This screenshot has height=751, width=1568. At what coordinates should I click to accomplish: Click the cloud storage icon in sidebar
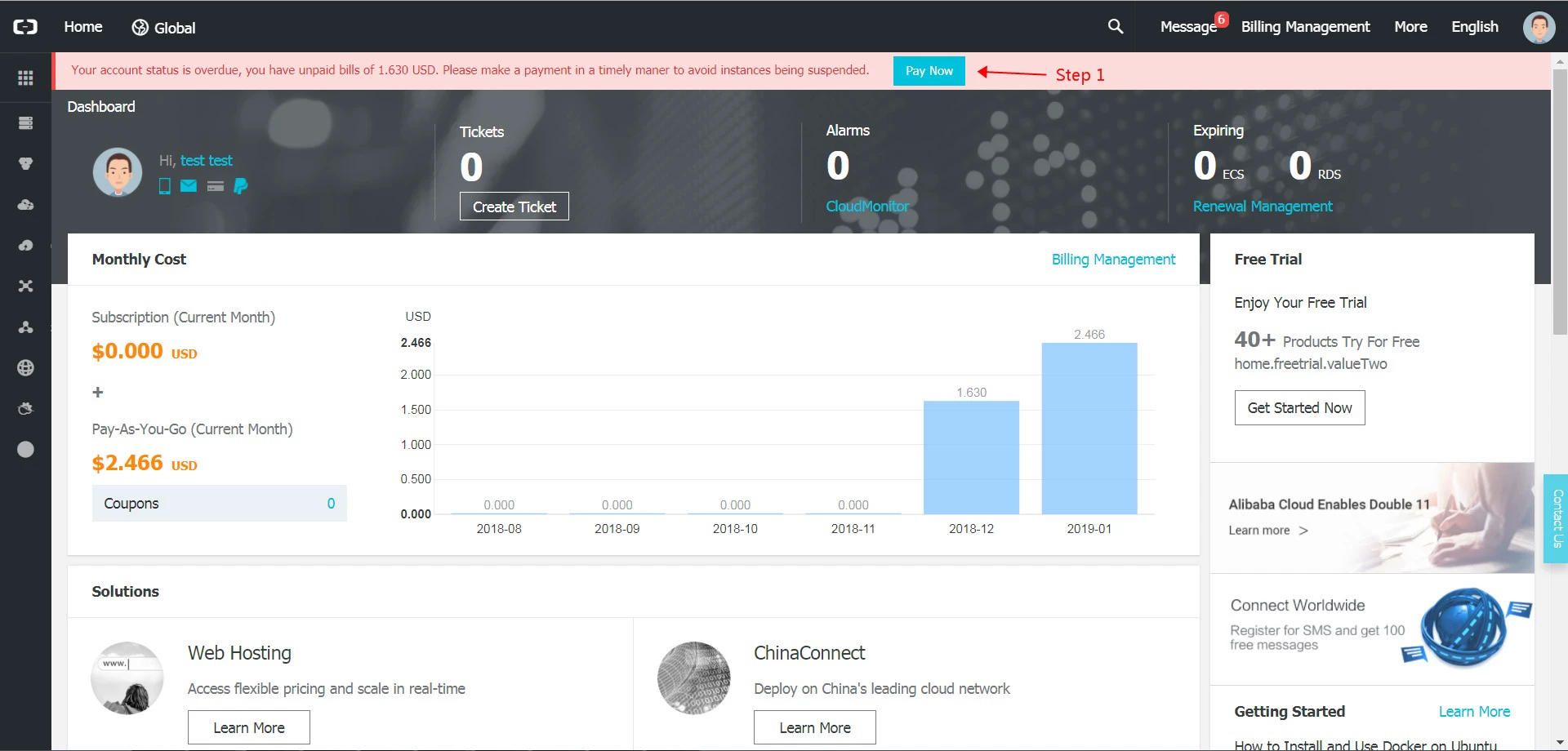(25, 204)
